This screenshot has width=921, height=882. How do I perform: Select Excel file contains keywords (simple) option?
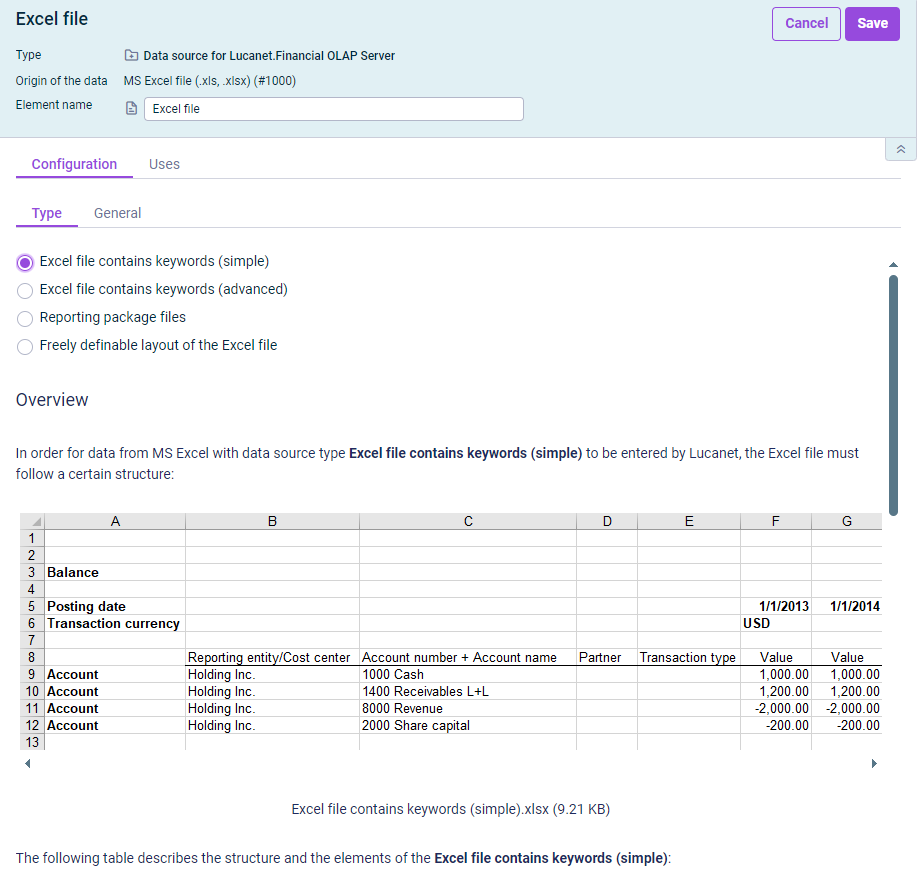coord(25,262)
